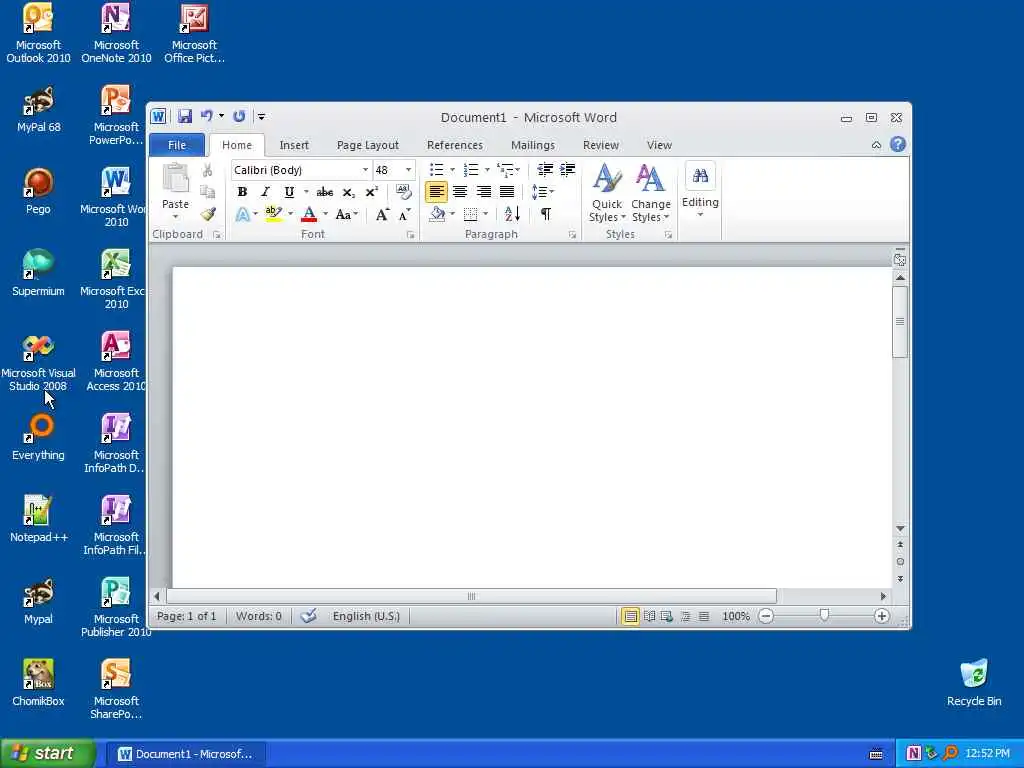Open Line Spacing dropdown
This screenshot has width=1024, height=768.
(x=543, y=192)
